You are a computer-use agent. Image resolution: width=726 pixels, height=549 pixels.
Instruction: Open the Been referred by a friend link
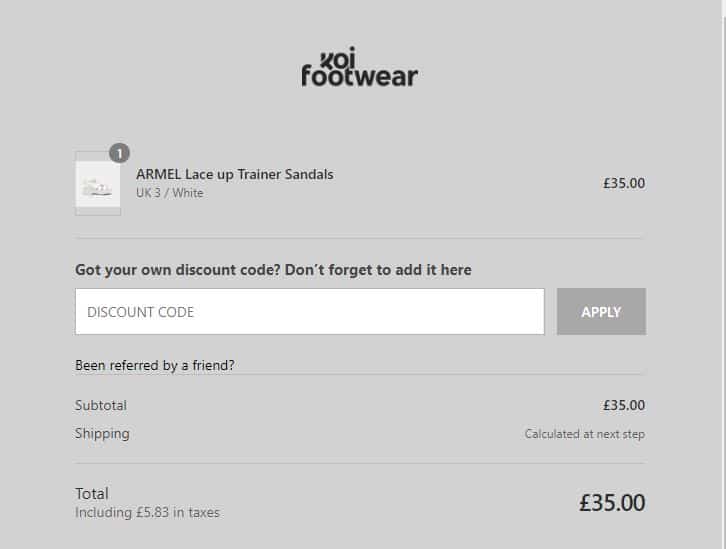(155, 365)
